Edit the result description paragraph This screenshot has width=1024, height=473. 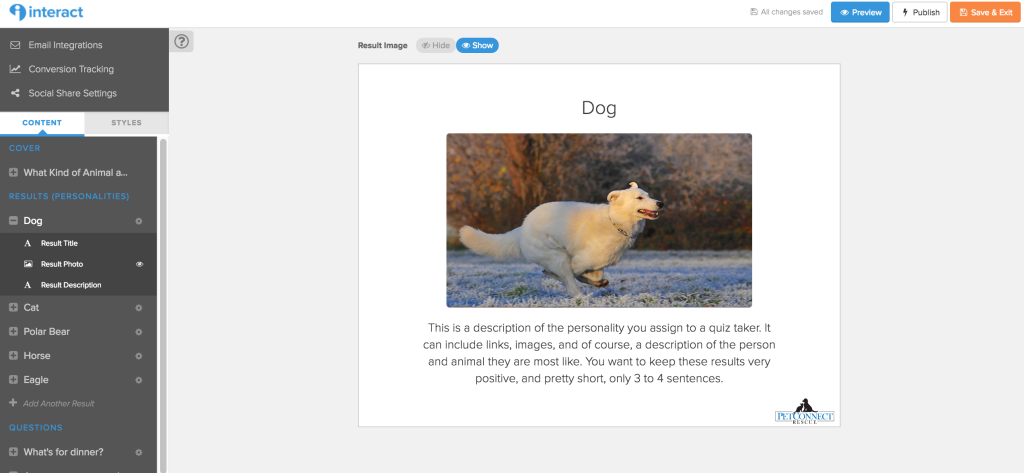click(599, 352)
